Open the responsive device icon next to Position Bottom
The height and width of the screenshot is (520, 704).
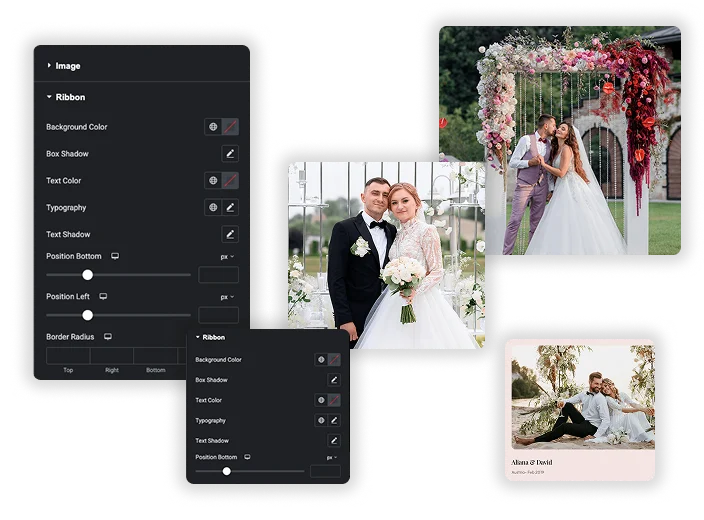pyautogui.click(x=115, y=256)
